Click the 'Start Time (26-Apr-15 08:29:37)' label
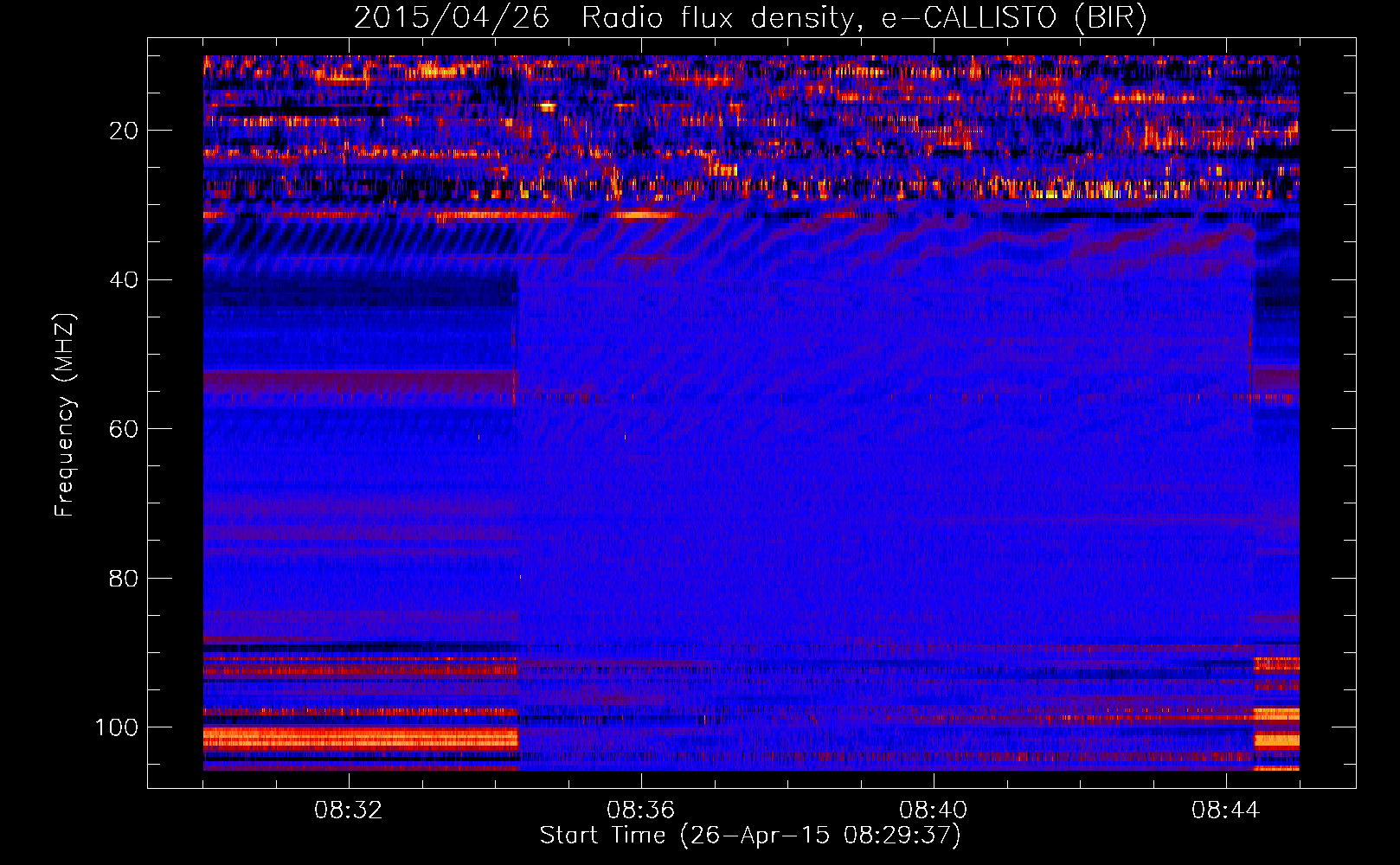Screen dimensions: 1400x865 (x=750, y=836)
